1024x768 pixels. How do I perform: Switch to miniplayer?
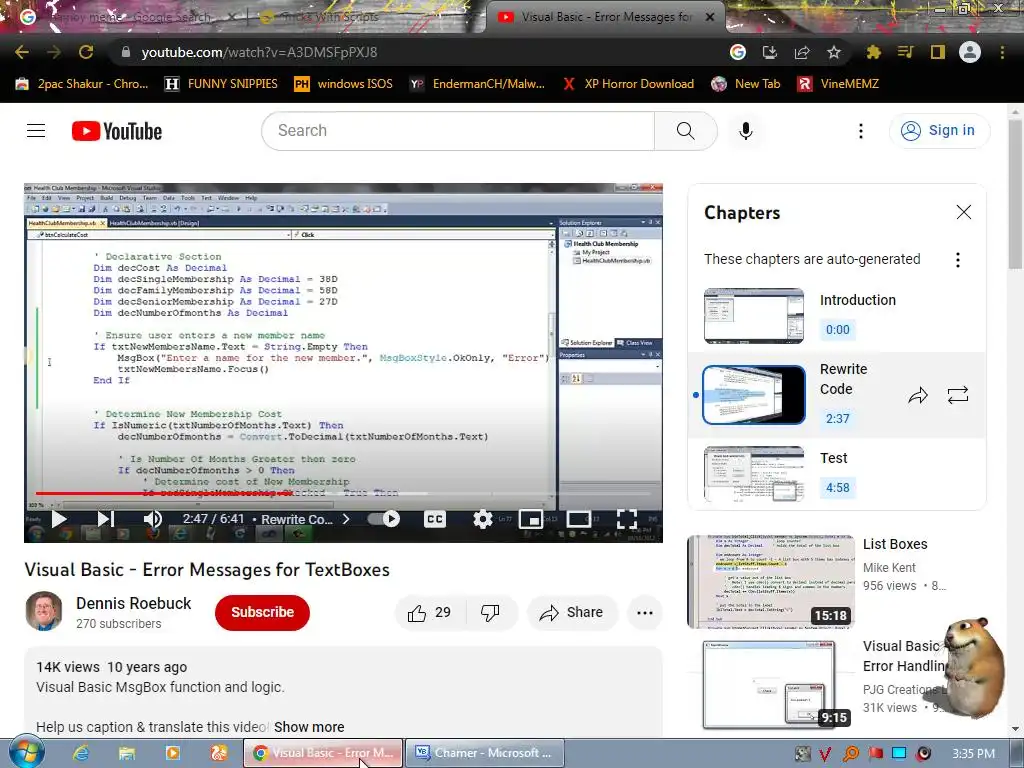coord(530,519)
